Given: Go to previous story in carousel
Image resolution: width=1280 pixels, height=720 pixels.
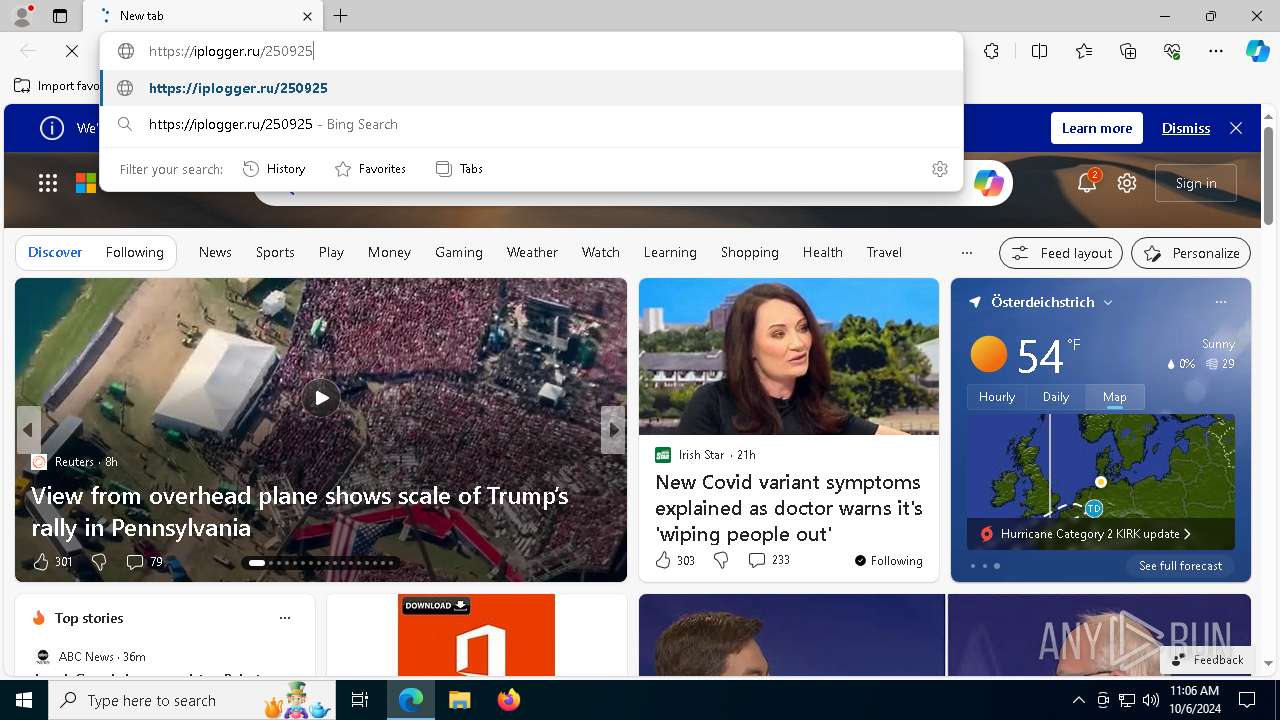Looking at the screenshot, I should click(x=28, y=429).
